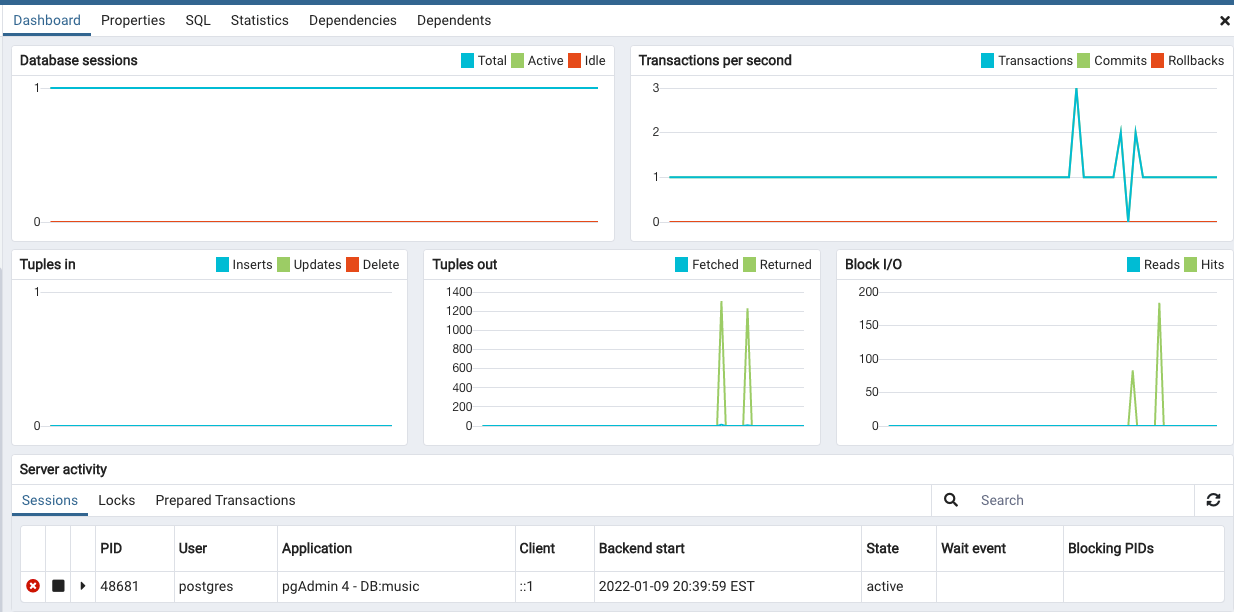Switch to the Properties tab
The height and width of the screenshot is (612, 1234).
133,20
